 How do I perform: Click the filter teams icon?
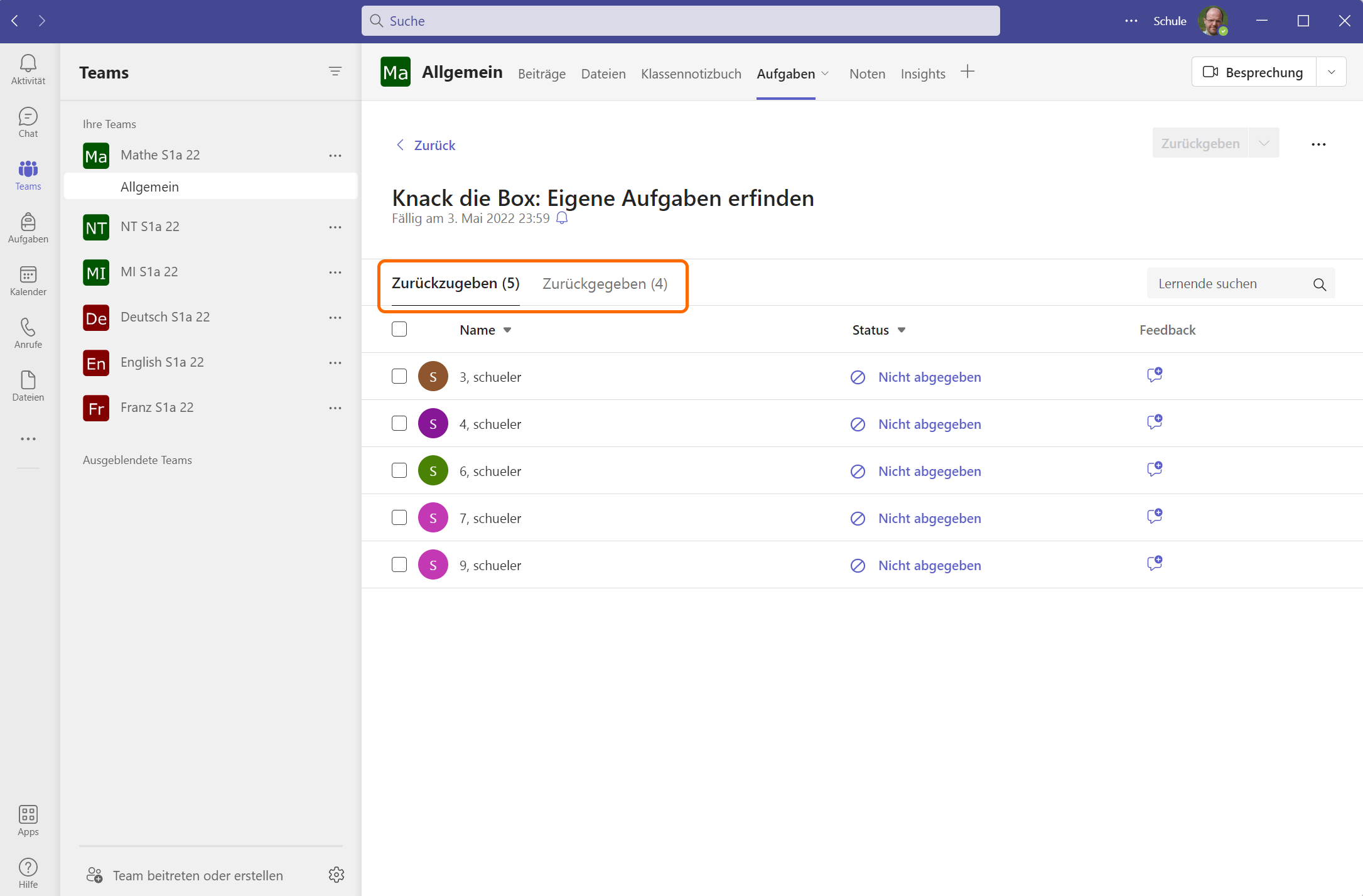click(335, 72)
